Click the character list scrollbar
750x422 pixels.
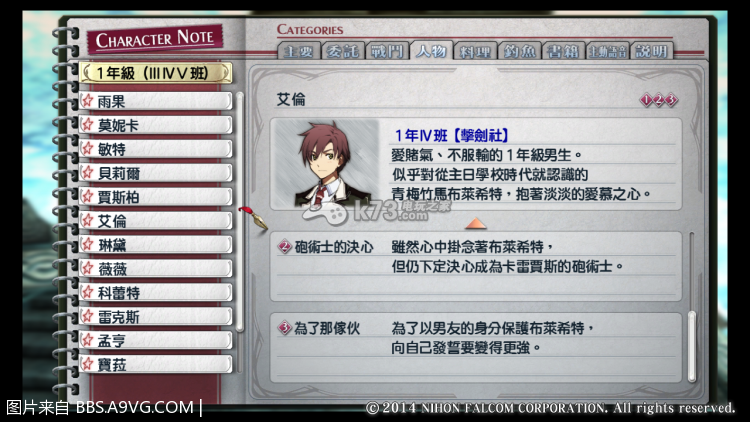[x=240, y=212]
